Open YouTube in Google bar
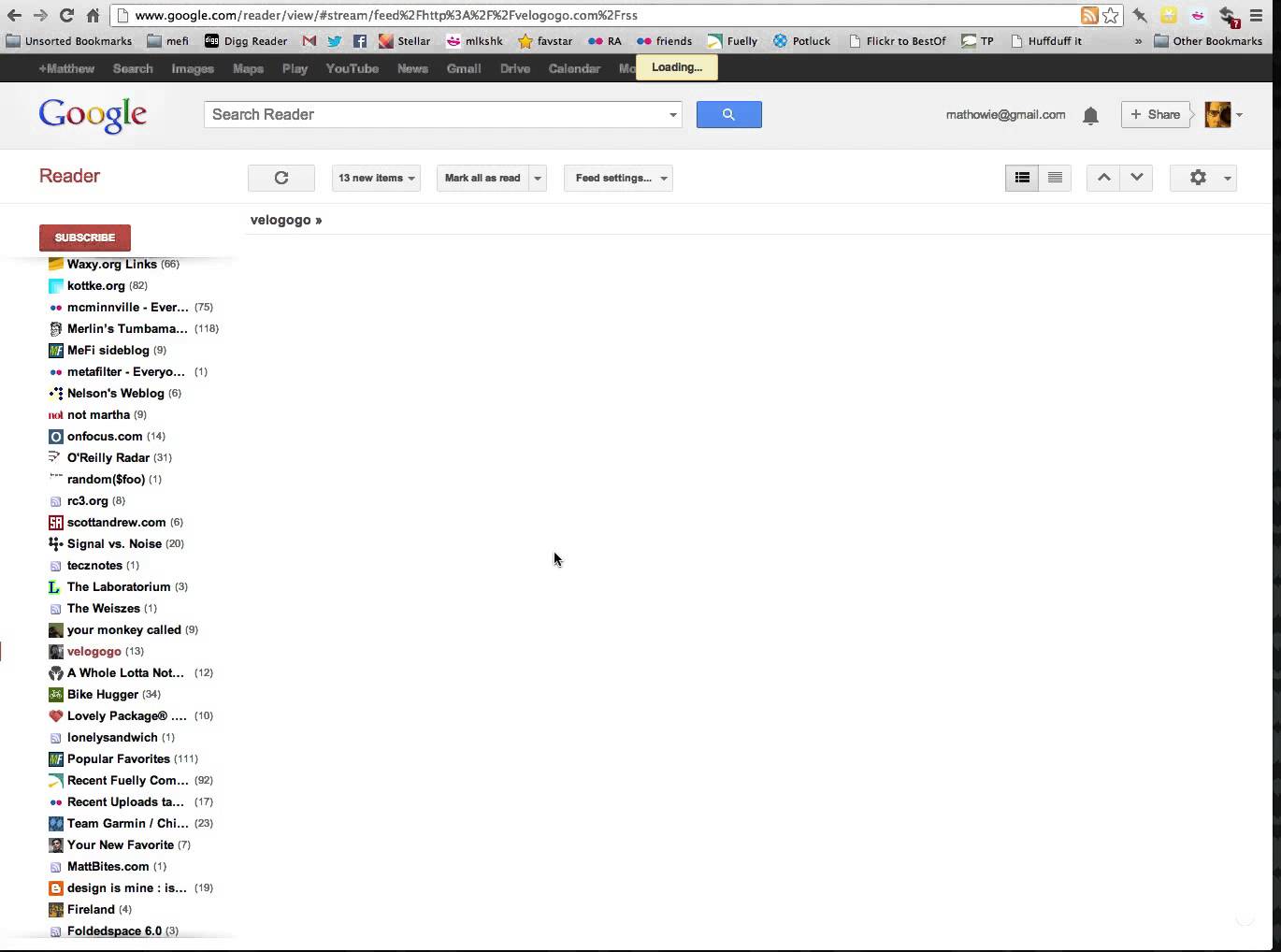Image resolution: width=1281 pixels, height=952 pixels. (x=353, y=68)
